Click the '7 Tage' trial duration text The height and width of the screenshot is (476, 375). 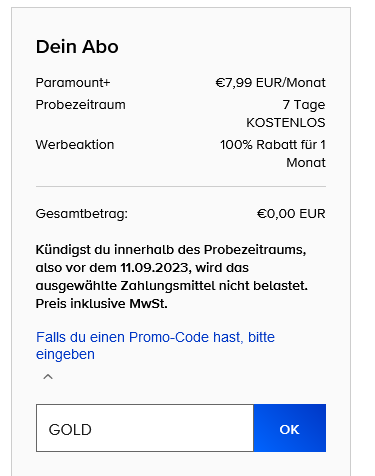point(304,105)
